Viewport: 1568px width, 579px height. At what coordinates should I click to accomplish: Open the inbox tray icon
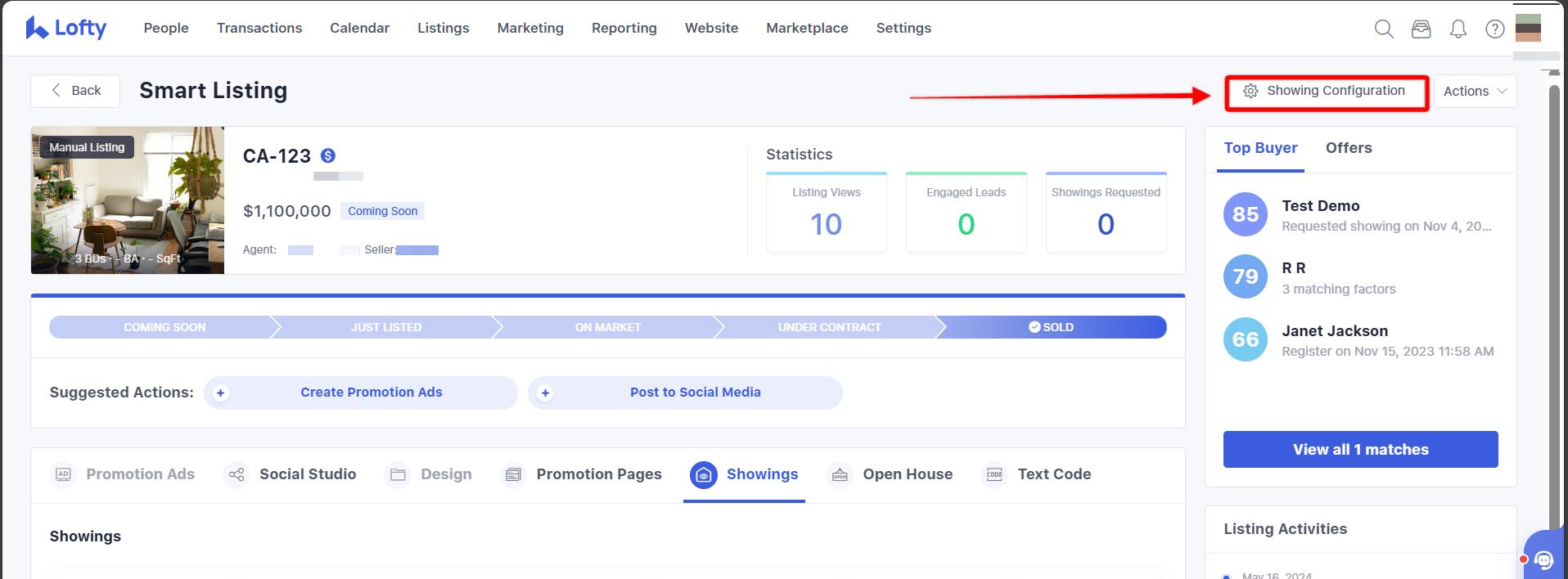click(1422, 29)
